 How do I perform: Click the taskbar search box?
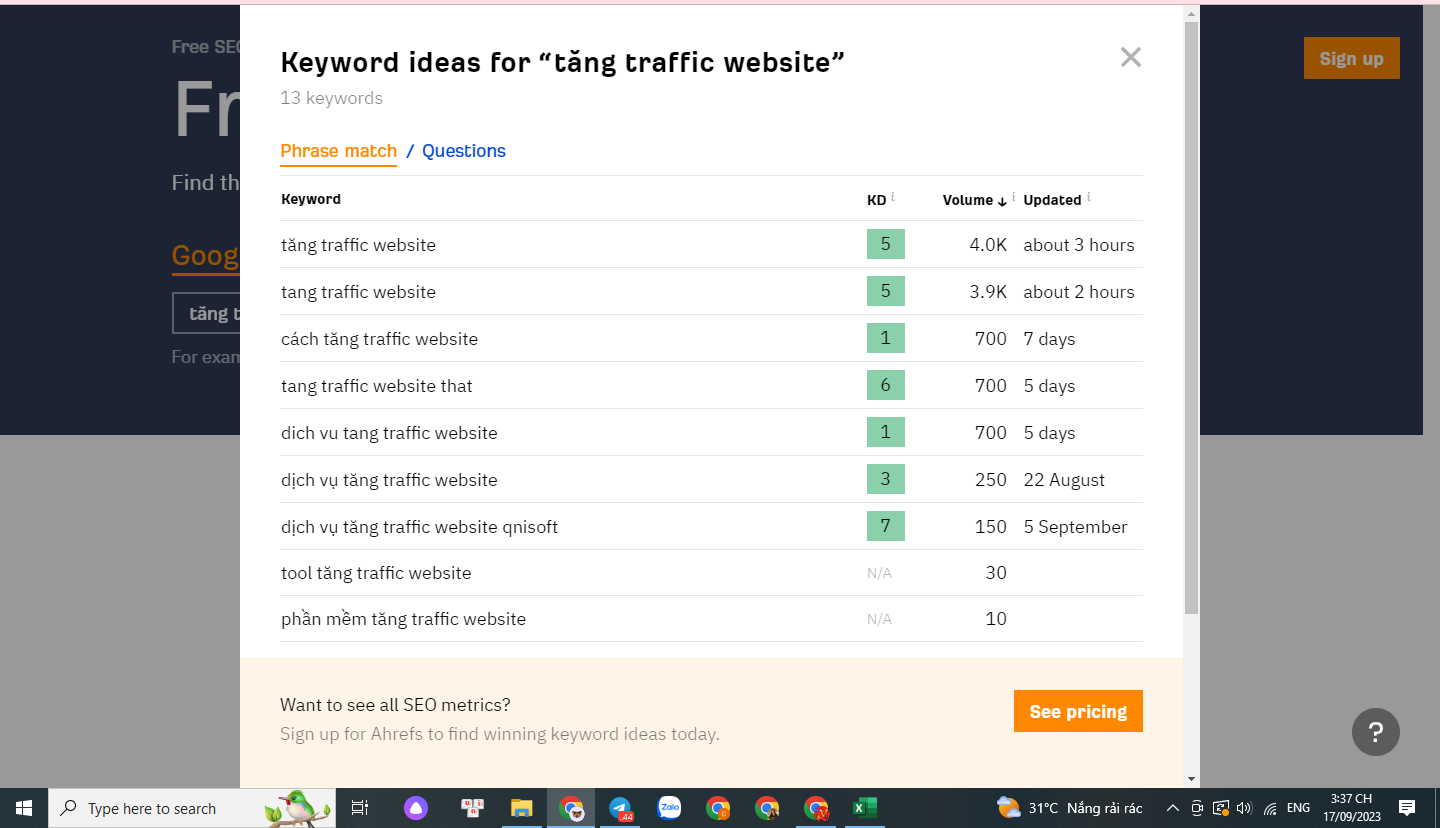tap(192, 808)
